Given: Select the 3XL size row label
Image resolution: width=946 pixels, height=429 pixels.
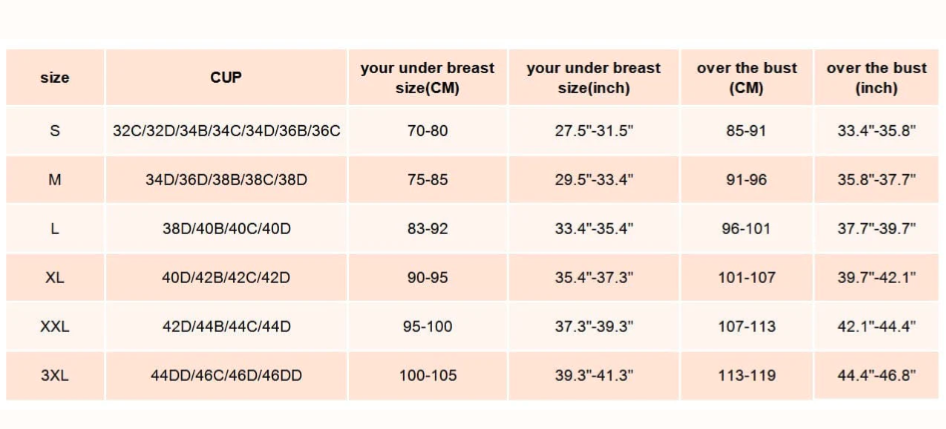Looking at the screenshot, I should click(x=55, y=376).
